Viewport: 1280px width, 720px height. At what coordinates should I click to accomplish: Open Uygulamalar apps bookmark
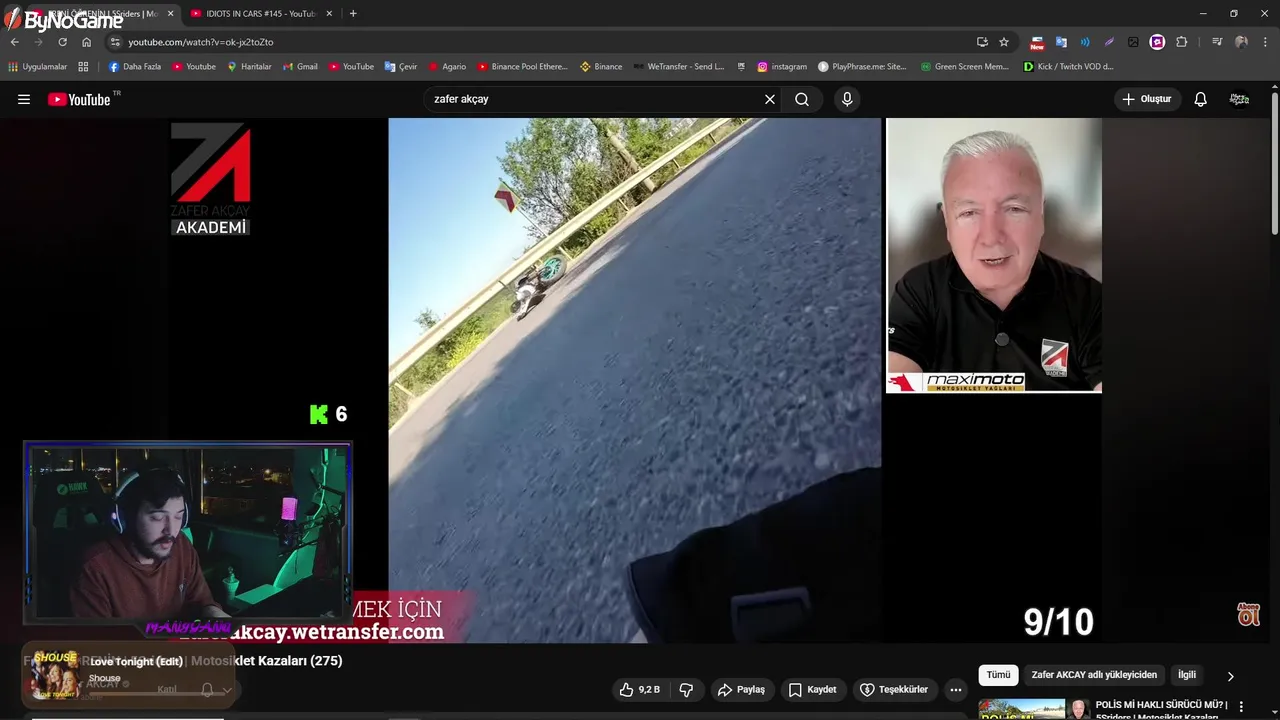pyautogui.click(x=38, y=67)
